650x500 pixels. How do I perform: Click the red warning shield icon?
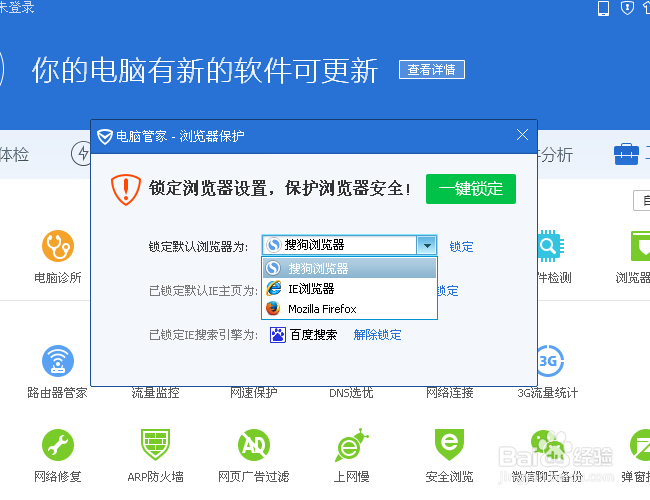coord(126,189)
